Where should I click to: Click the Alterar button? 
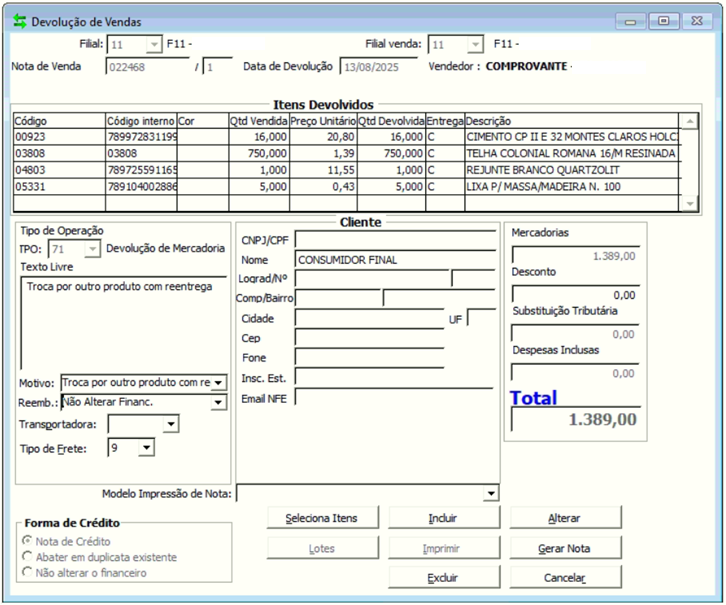565,518
